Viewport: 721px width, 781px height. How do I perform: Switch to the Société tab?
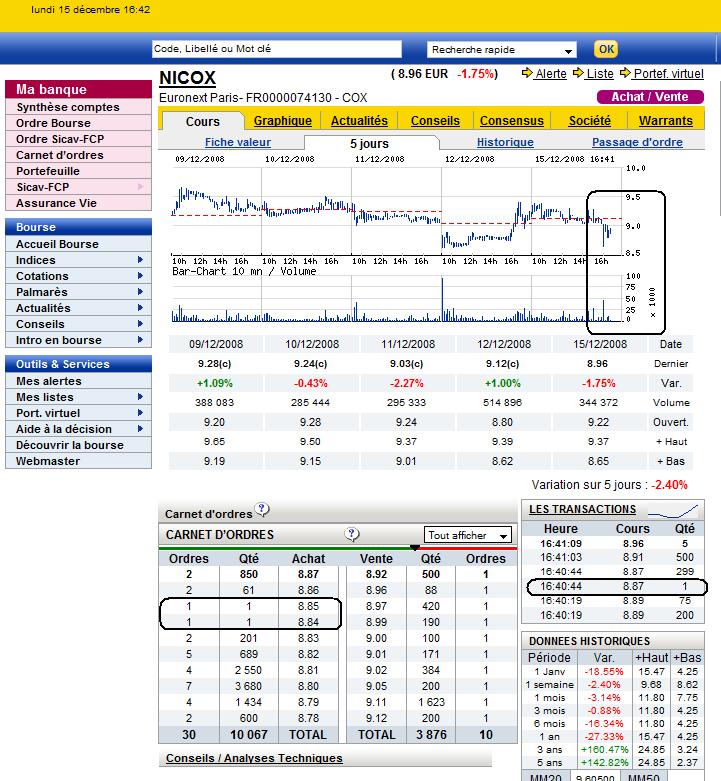click(x=590, y=121)
